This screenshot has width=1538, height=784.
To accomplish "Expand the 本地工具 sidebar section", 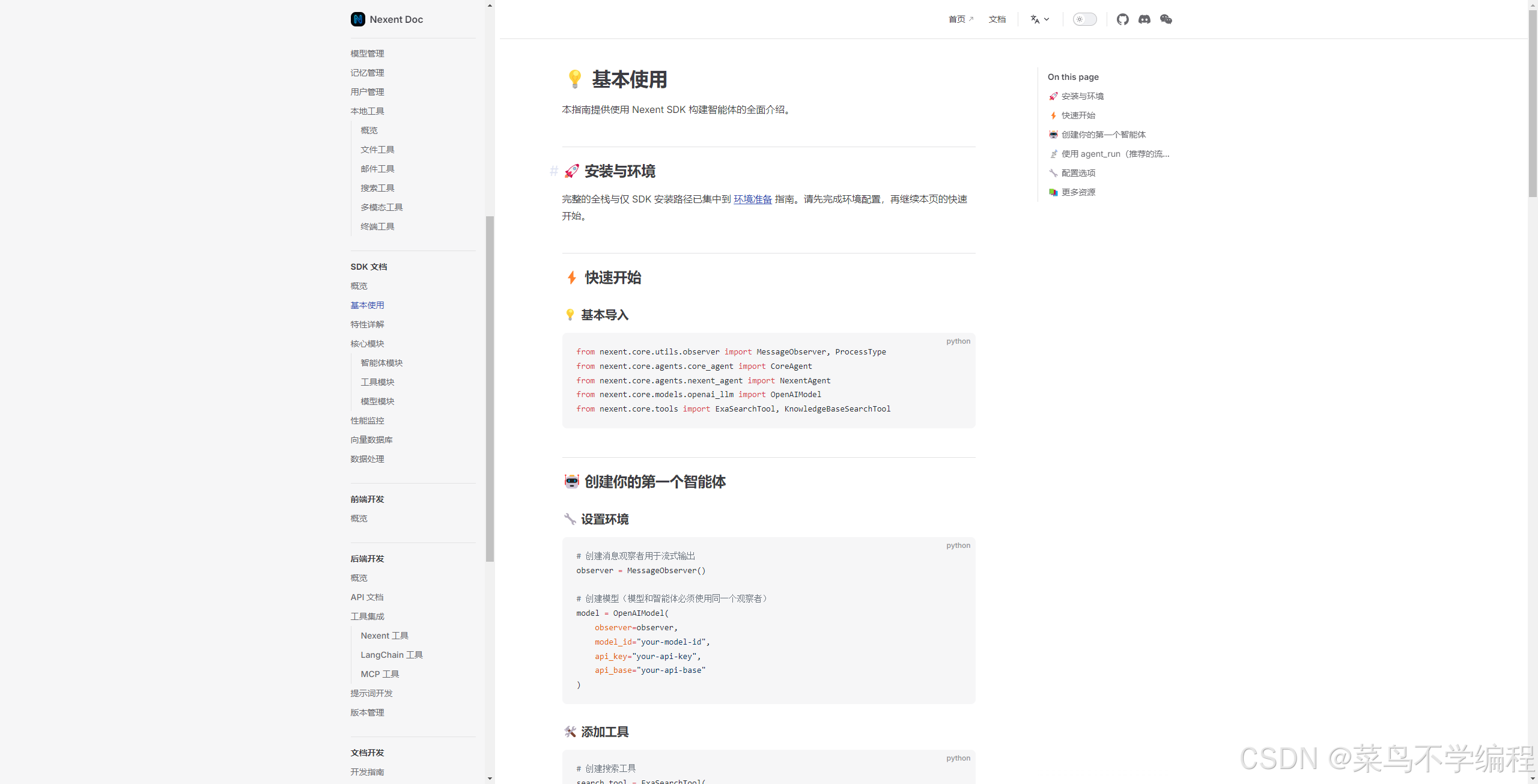I will click(367, 111).
